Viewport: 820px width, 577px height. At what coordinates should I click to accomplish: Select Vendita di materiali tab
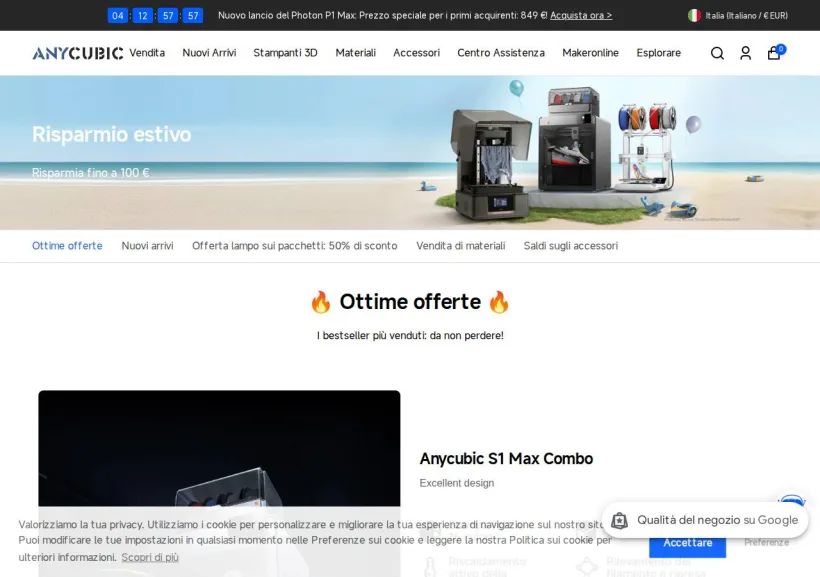coord(461,246)
